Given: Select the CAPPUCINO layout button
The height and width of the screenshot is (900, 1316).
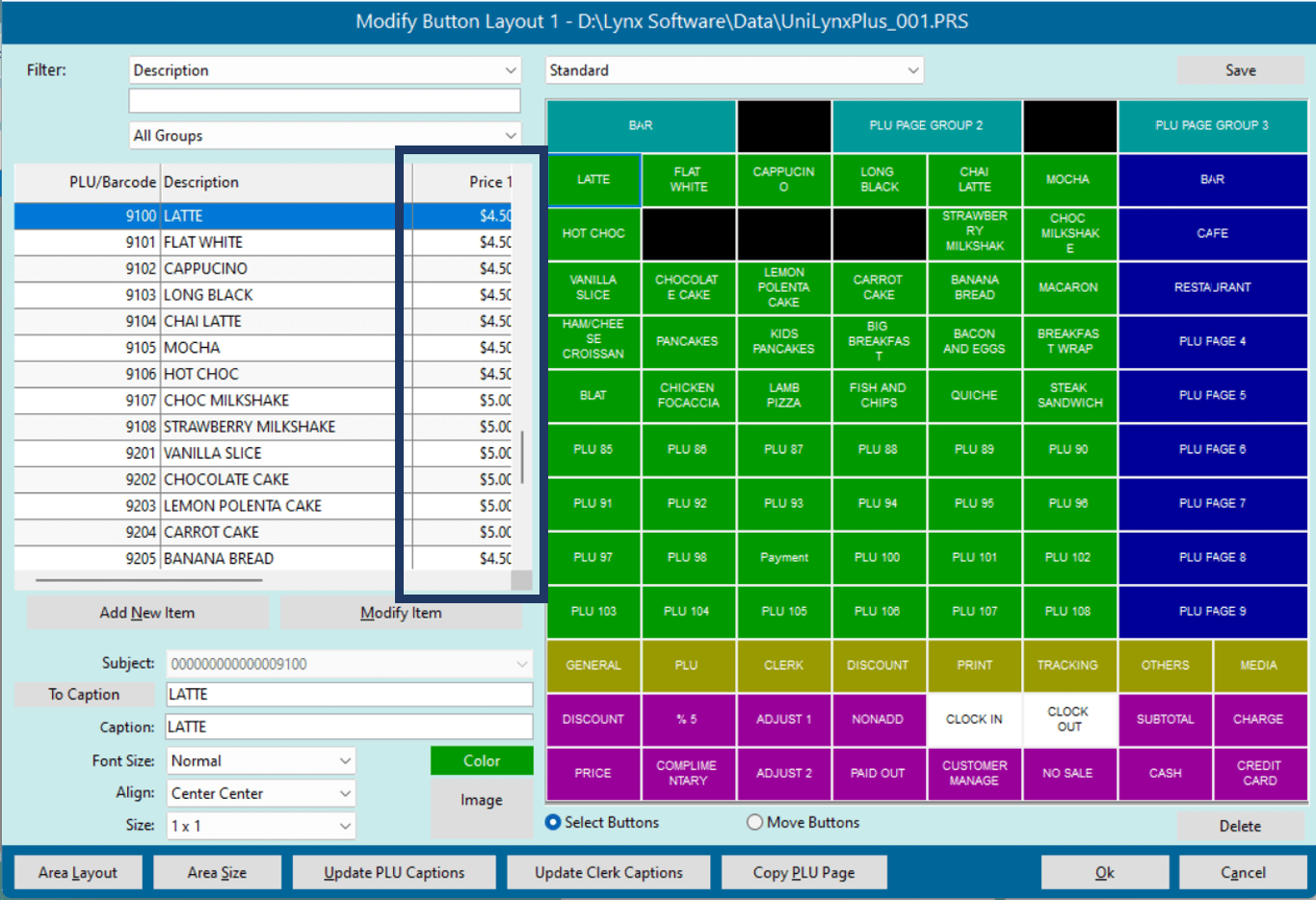Looking at the screenshot, I should [x=783, y=179].
